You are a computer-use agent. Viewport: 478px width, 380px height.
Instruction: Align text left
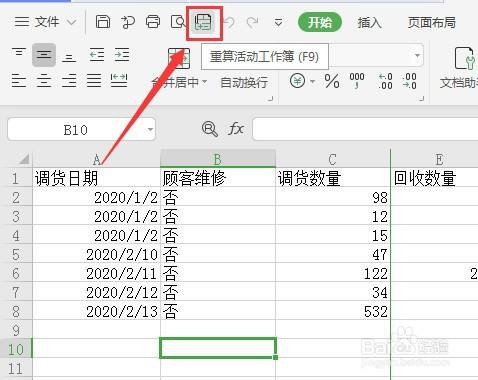coord(19,81)
